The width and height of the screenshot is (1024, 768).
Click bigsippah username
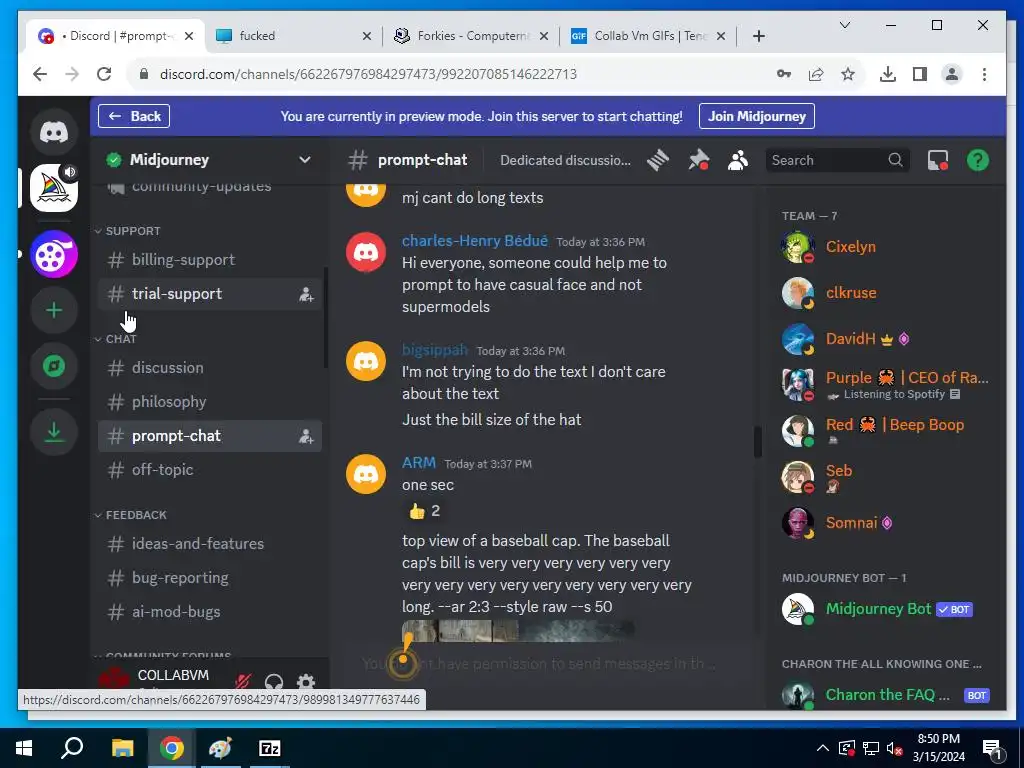(x=434, y=350)
